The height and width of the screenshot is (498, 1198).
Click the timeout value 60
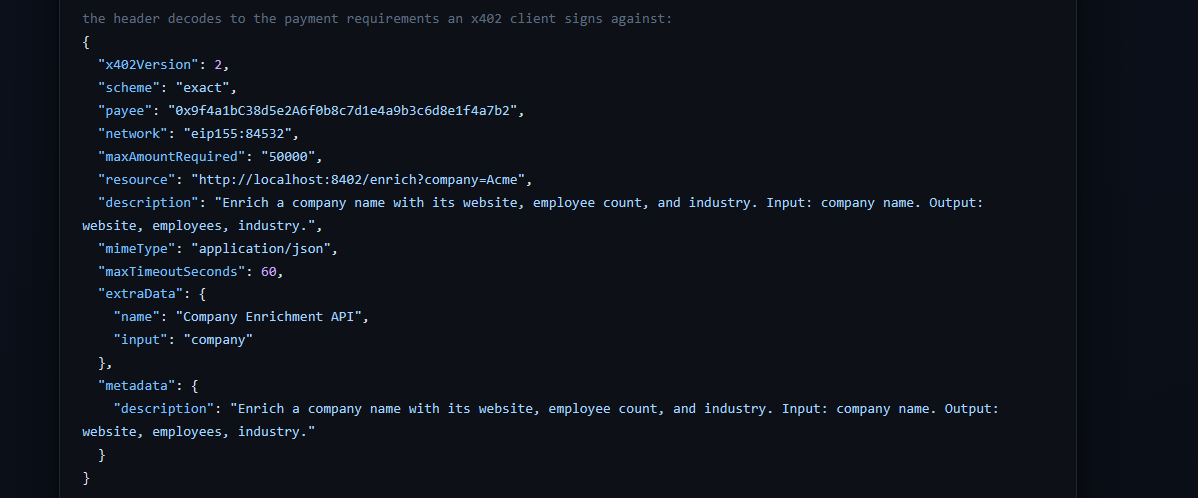coord(269,270)
